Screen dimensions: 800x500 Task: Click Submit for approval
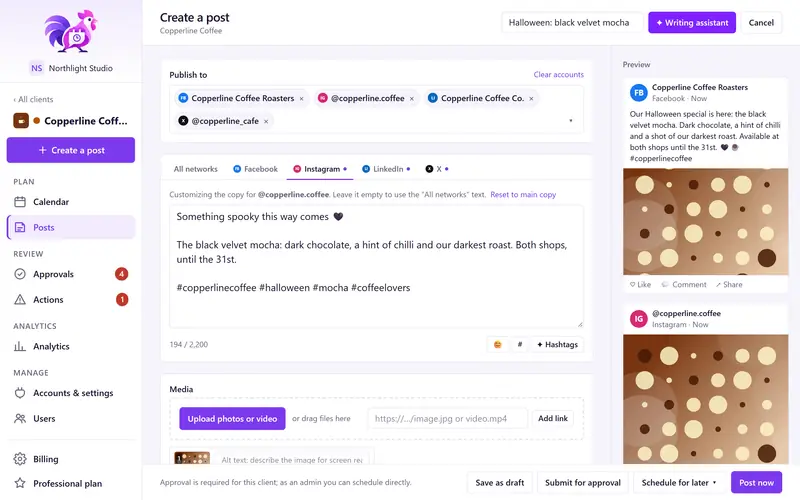(x=583, y=483)
